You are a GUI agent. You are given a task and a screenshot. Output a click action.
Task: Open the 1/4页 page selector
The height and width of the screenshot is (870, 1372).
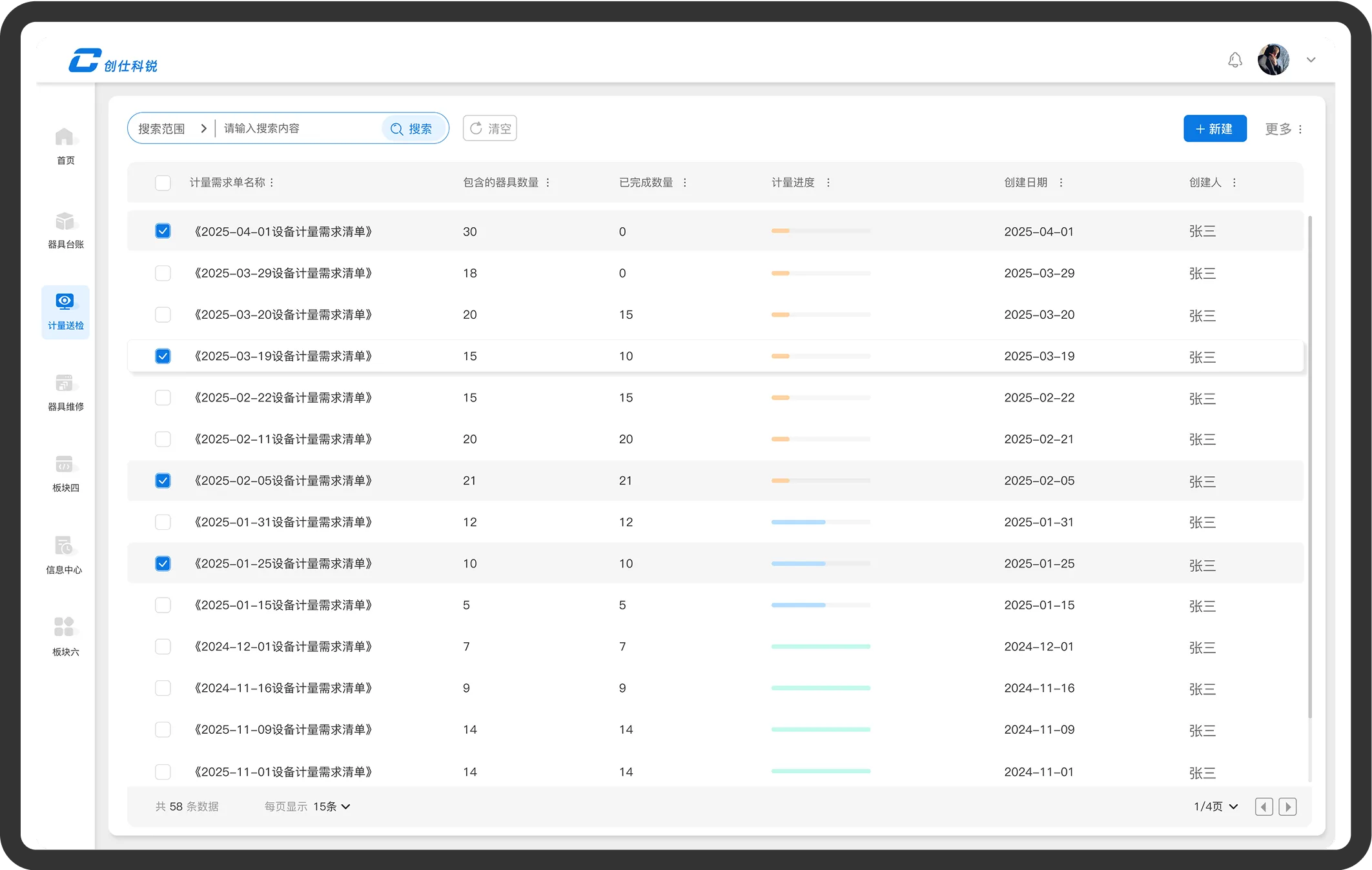point(1216,807)
